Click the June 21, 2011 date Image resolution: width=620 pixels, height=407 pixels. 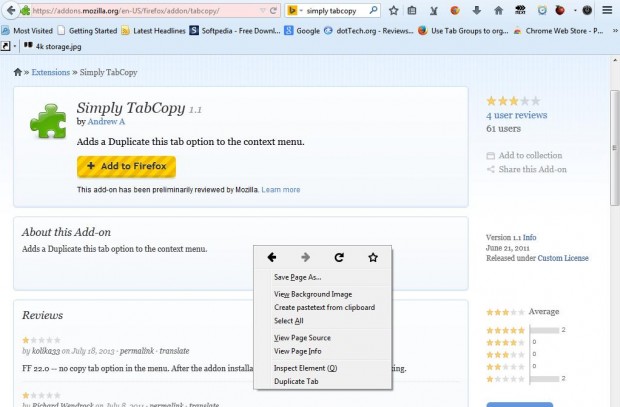tap(508, 248)
